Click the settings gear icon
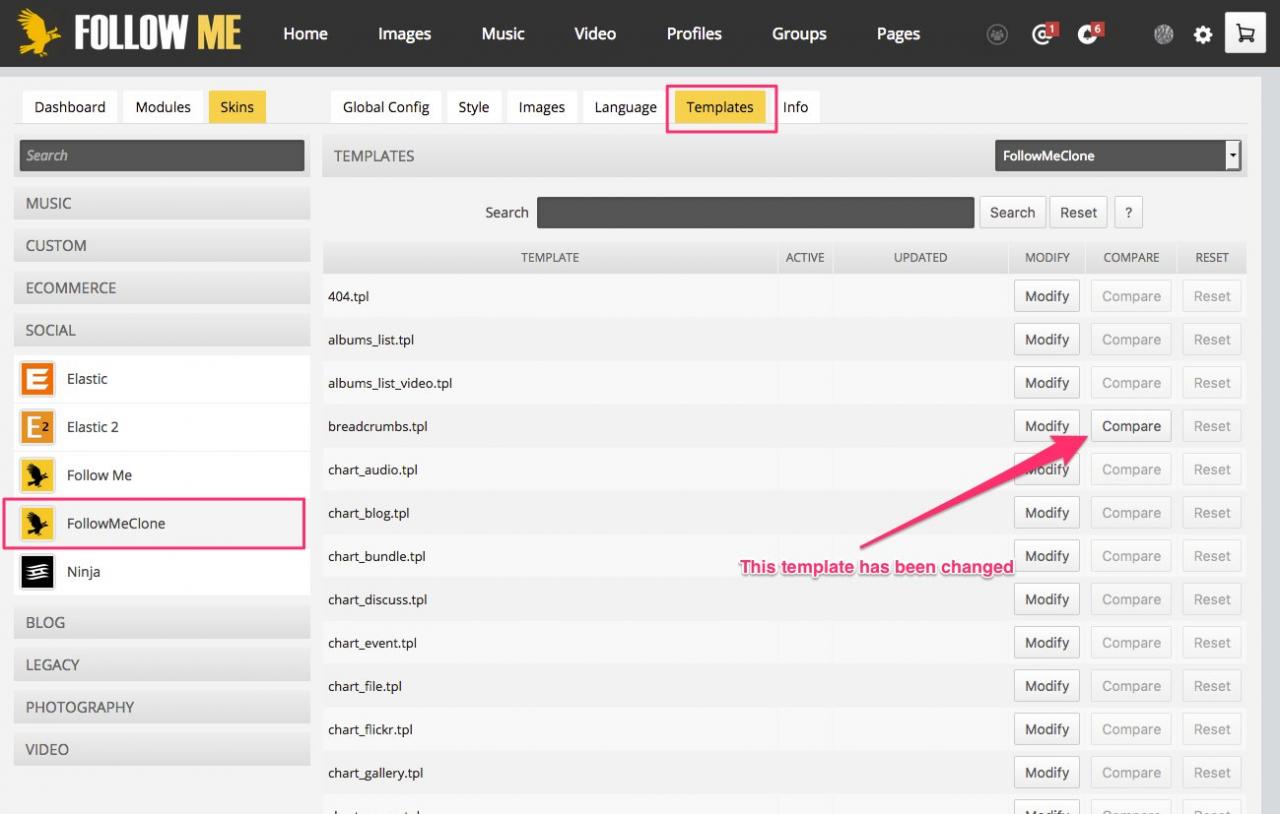This screenshot has width=1280, height=814. point(1203,35)
